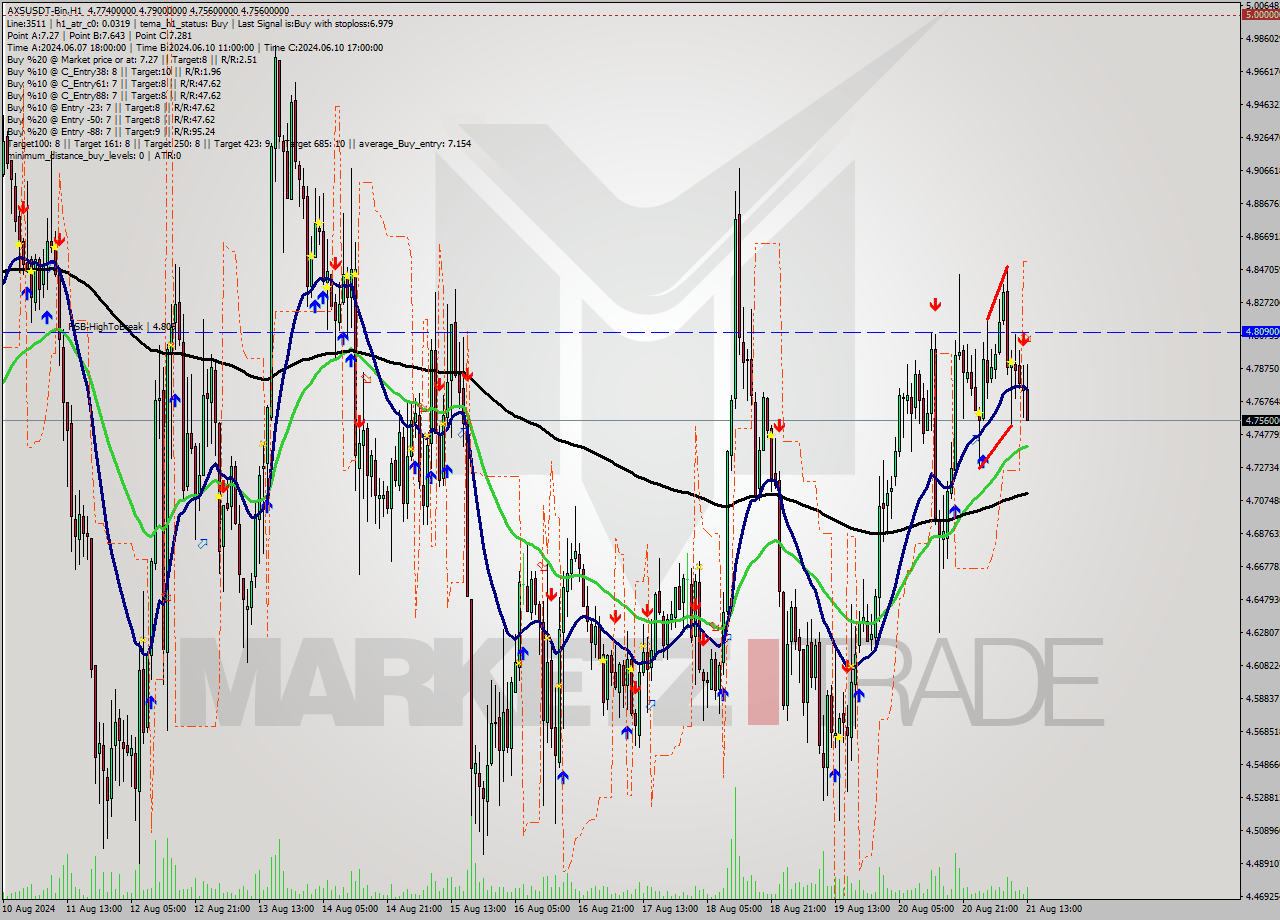Click the 'minimum_Distance_buy_levels: 0' text
1280x920 pixels.
click(75, 155)
